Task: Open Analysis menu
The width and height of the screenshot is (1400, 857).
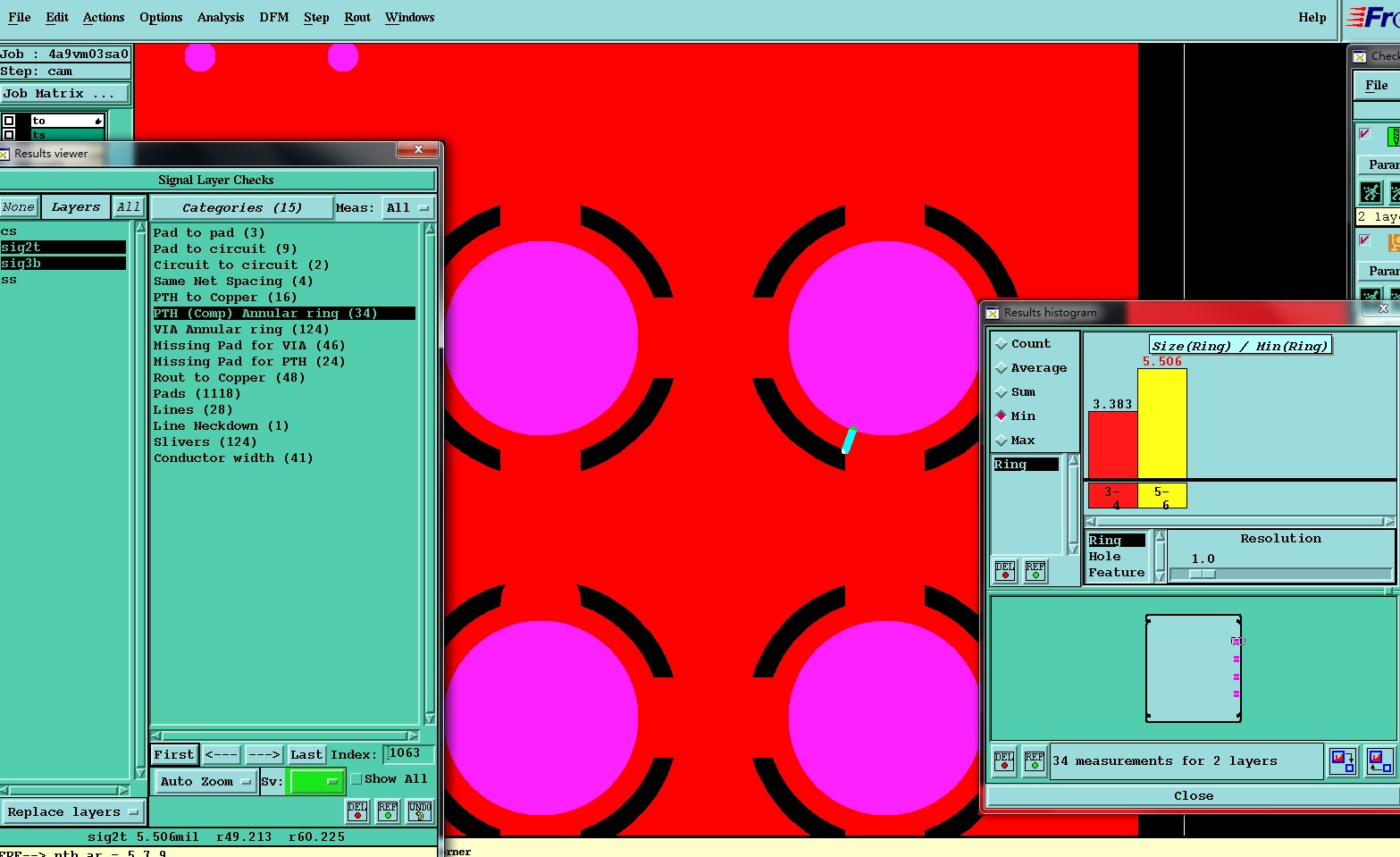Action: tap(221, 17)
